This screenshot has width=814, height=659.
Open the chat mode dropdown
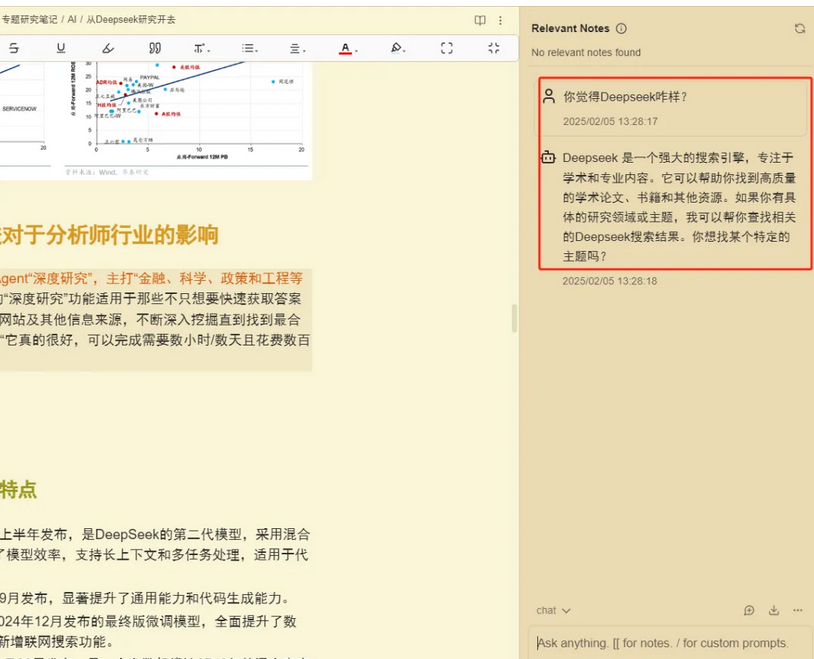[x=551, y=610]
